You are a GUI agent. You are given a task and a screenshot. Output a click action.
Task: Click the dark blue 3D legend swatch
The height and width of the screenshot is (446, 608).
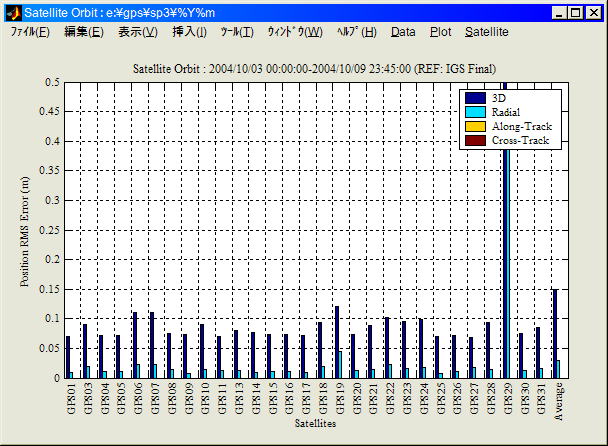(x=476, y=98)
